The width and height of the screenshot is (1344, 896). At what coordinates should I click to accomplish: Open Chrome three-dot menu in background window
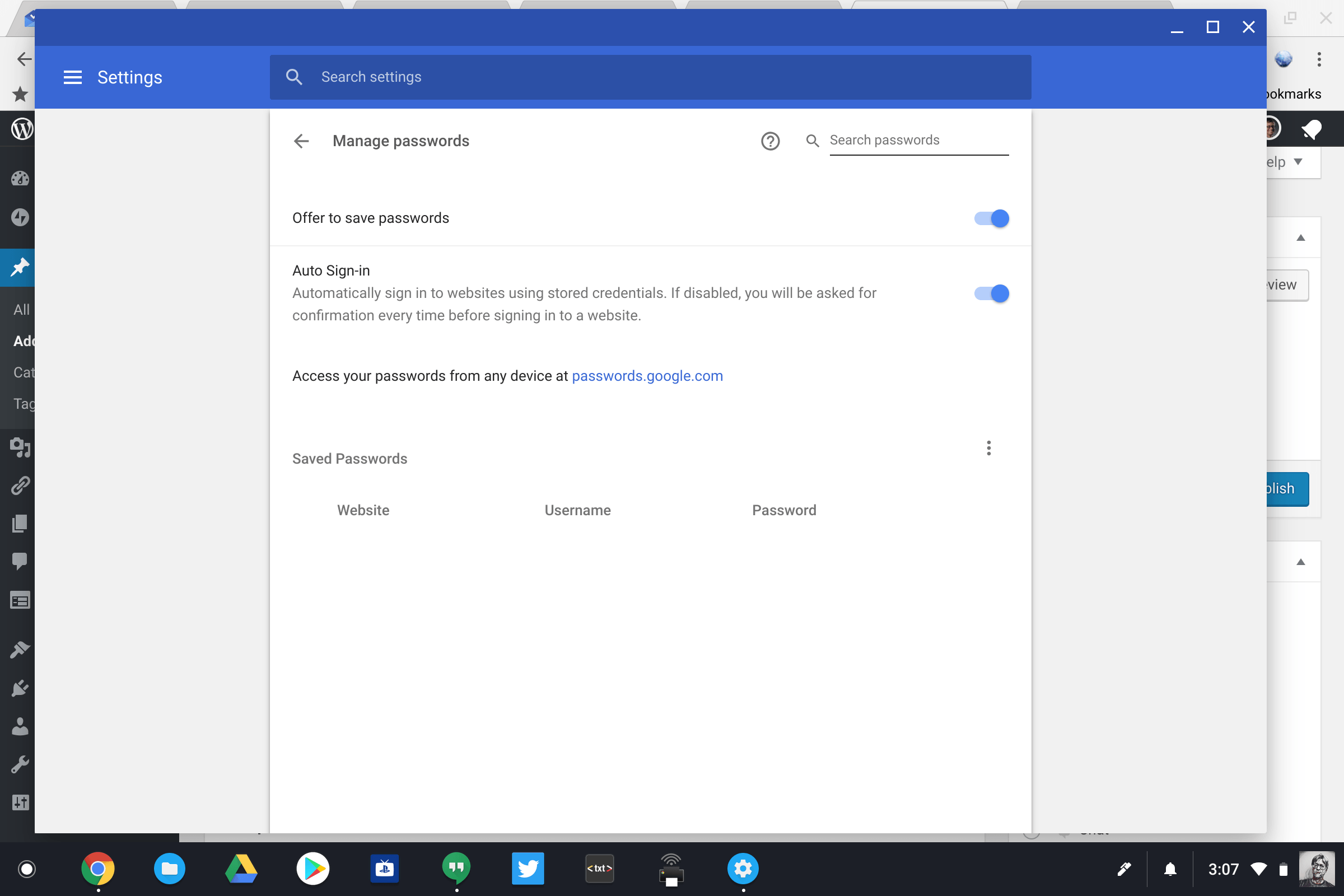coord(1319,59)
